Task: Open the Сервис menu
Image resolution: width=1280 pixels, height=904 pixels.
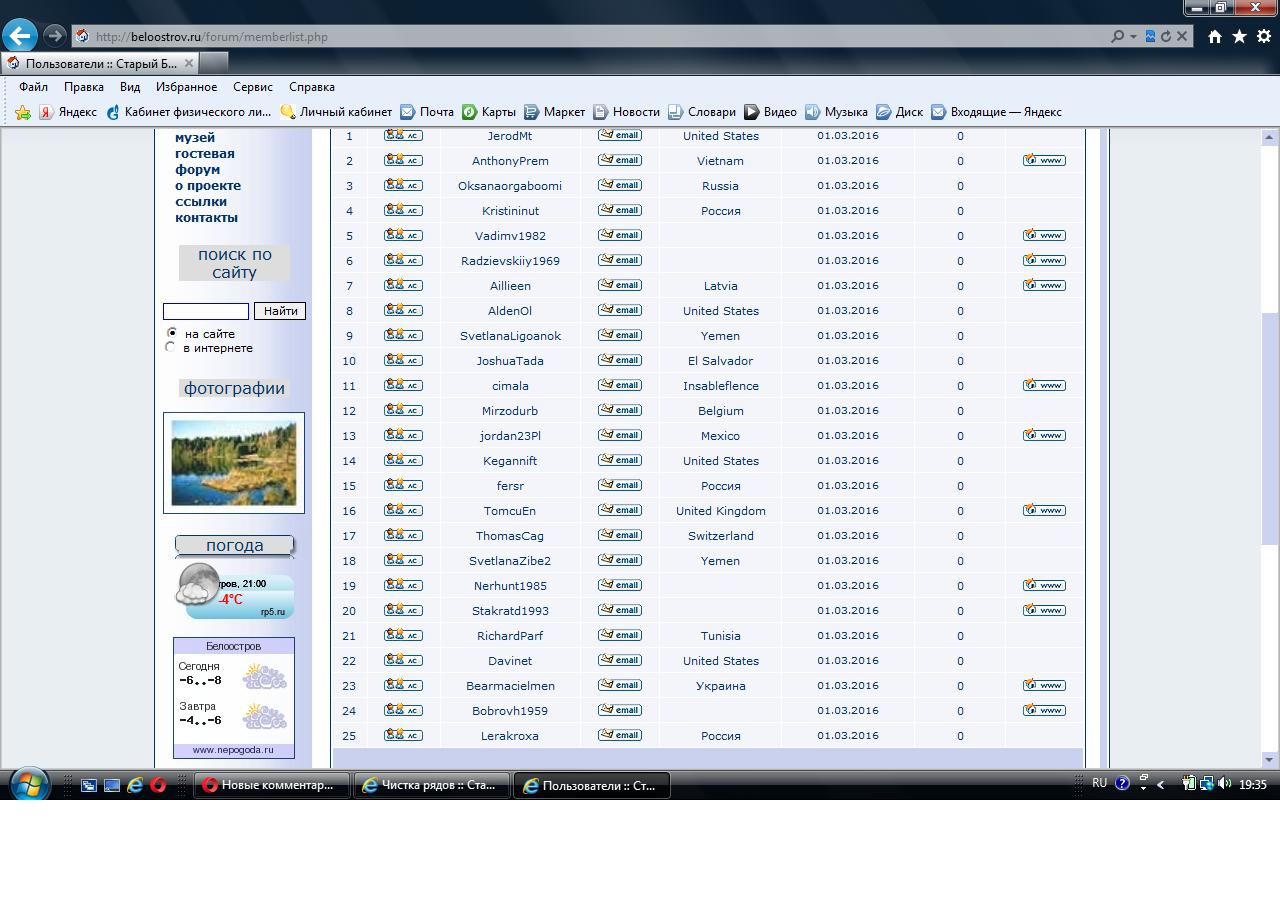Action: tap(253, 87)
